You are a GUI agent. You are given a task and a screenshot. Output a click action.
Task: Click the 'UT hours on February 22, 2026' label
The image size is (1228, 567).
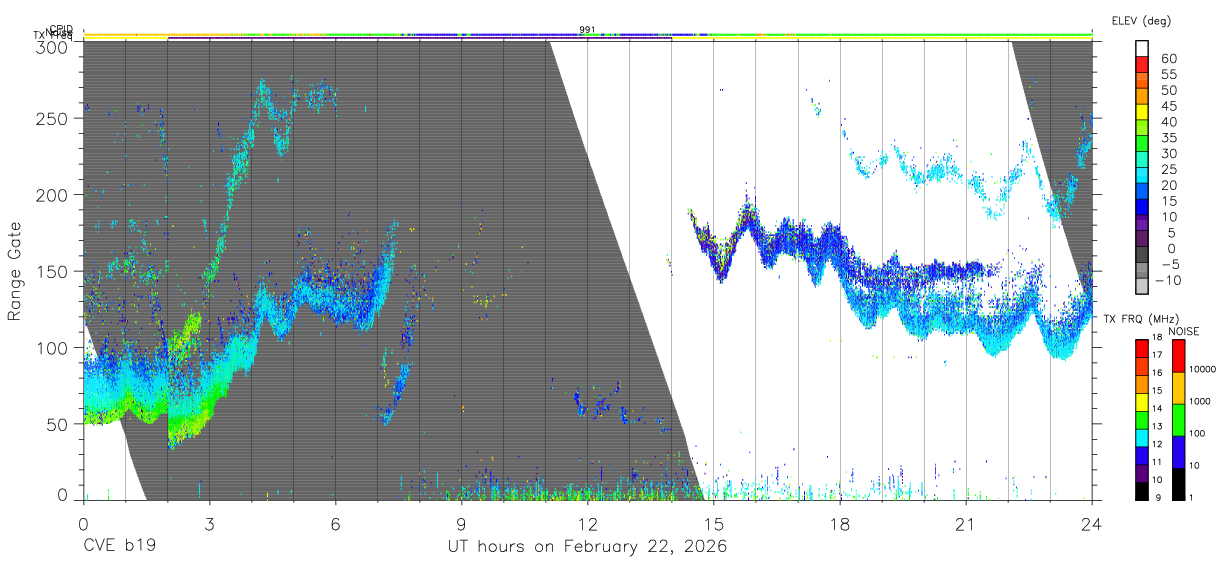pos(587,547)
